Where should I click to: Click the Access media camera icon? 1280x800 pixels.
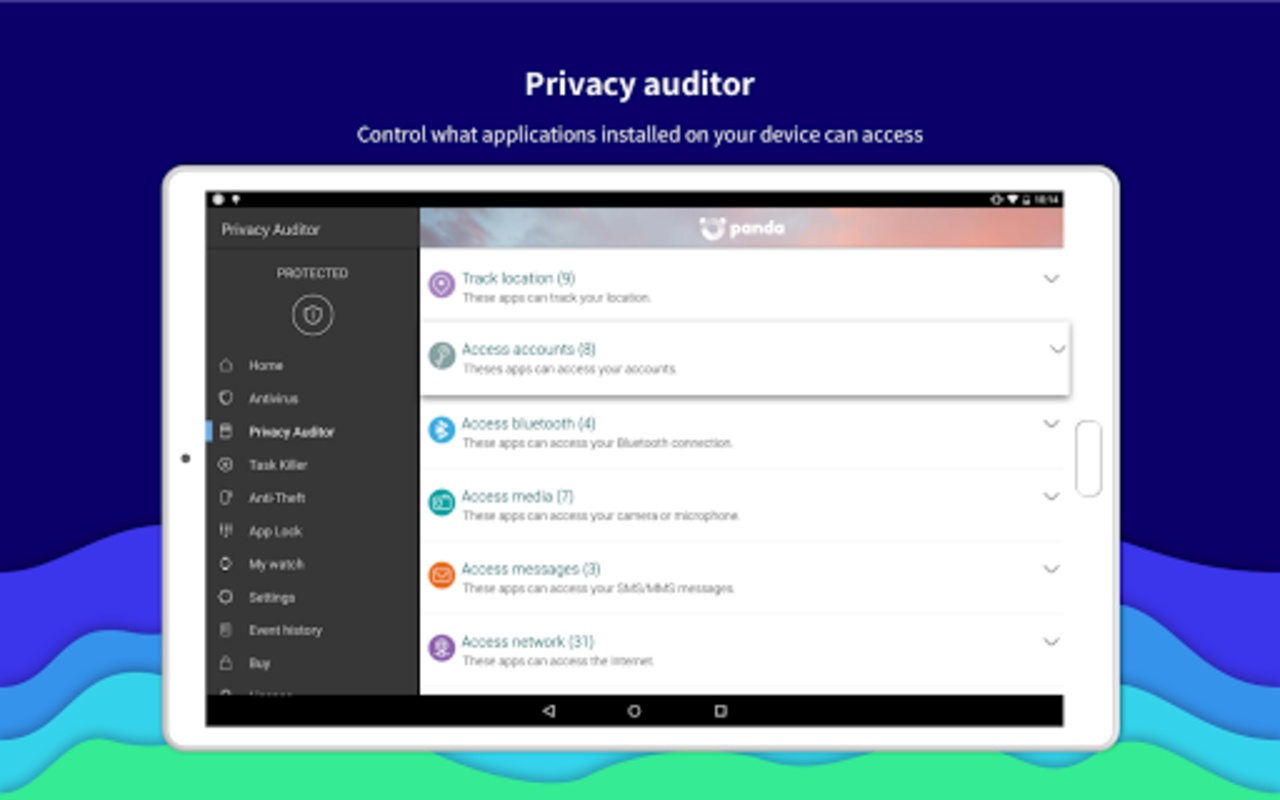coord(441,503)
